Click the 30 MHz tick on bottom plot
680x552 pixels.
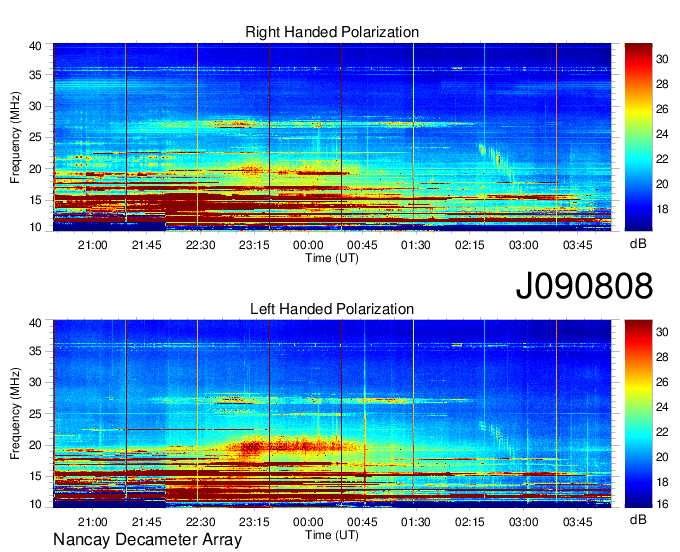click(x=35, y=382)
